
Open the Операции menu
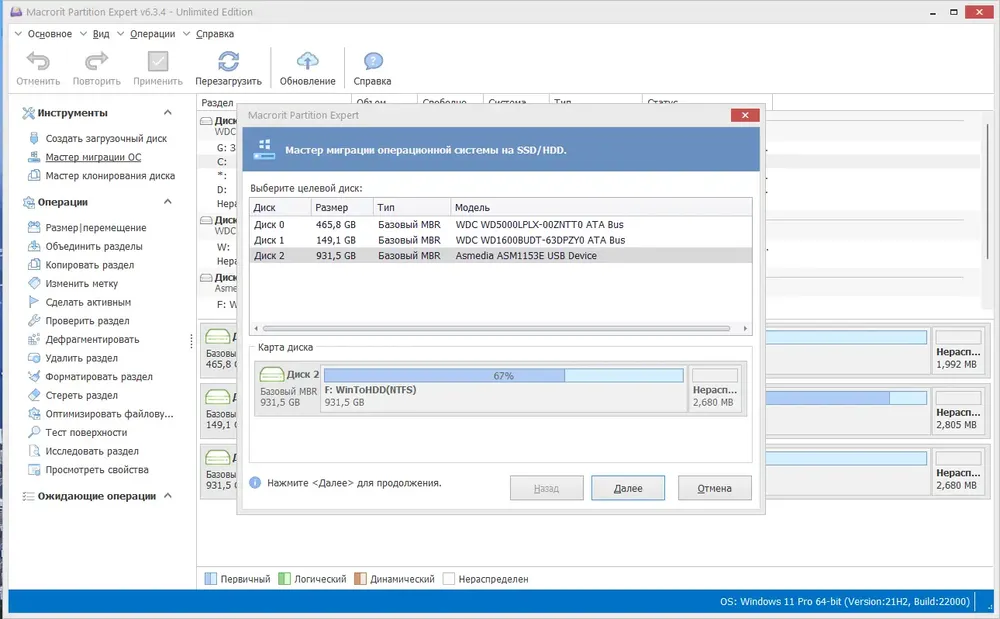tap(152, 34)
